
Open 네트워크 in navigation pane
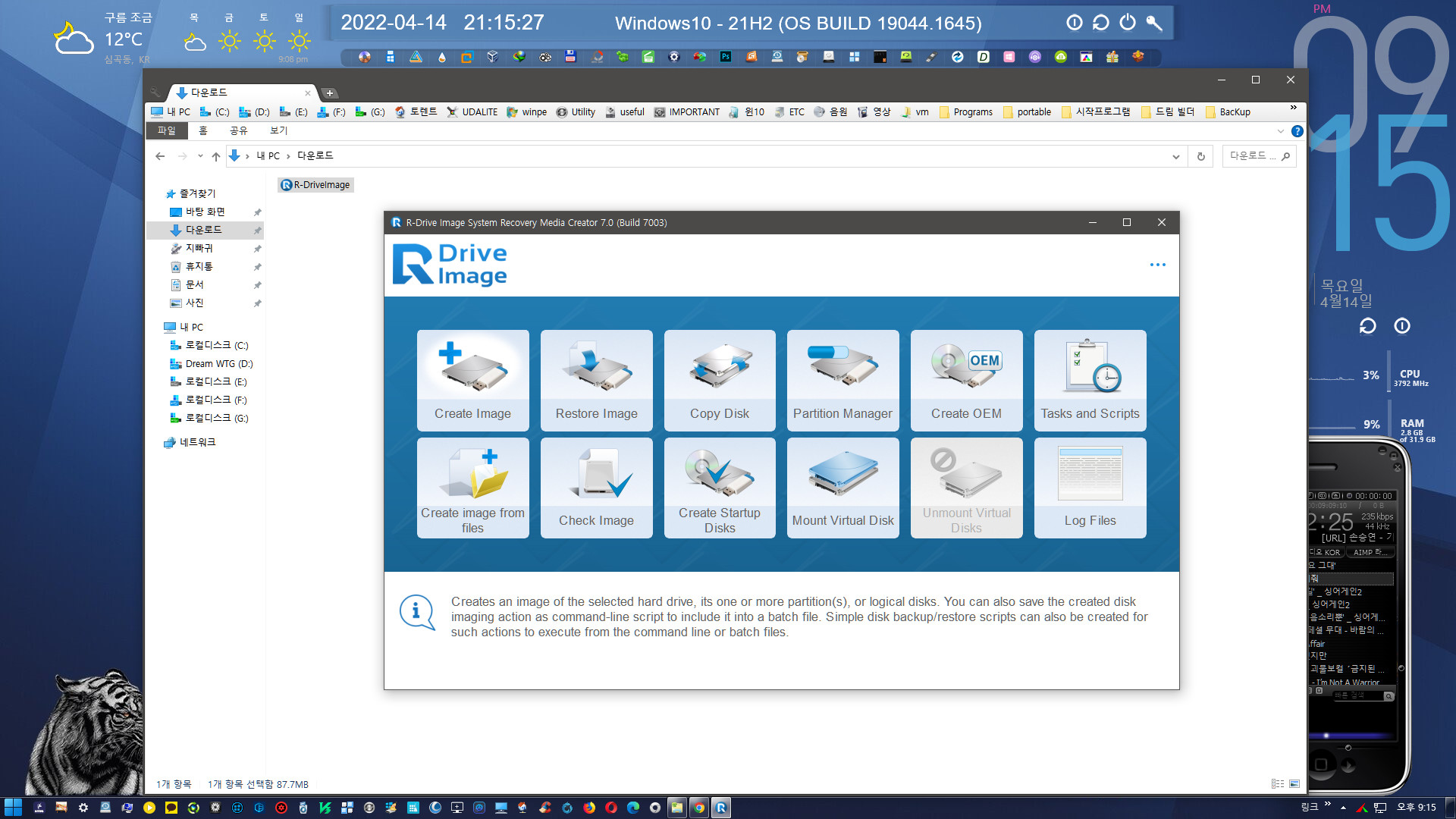(197, 443)
